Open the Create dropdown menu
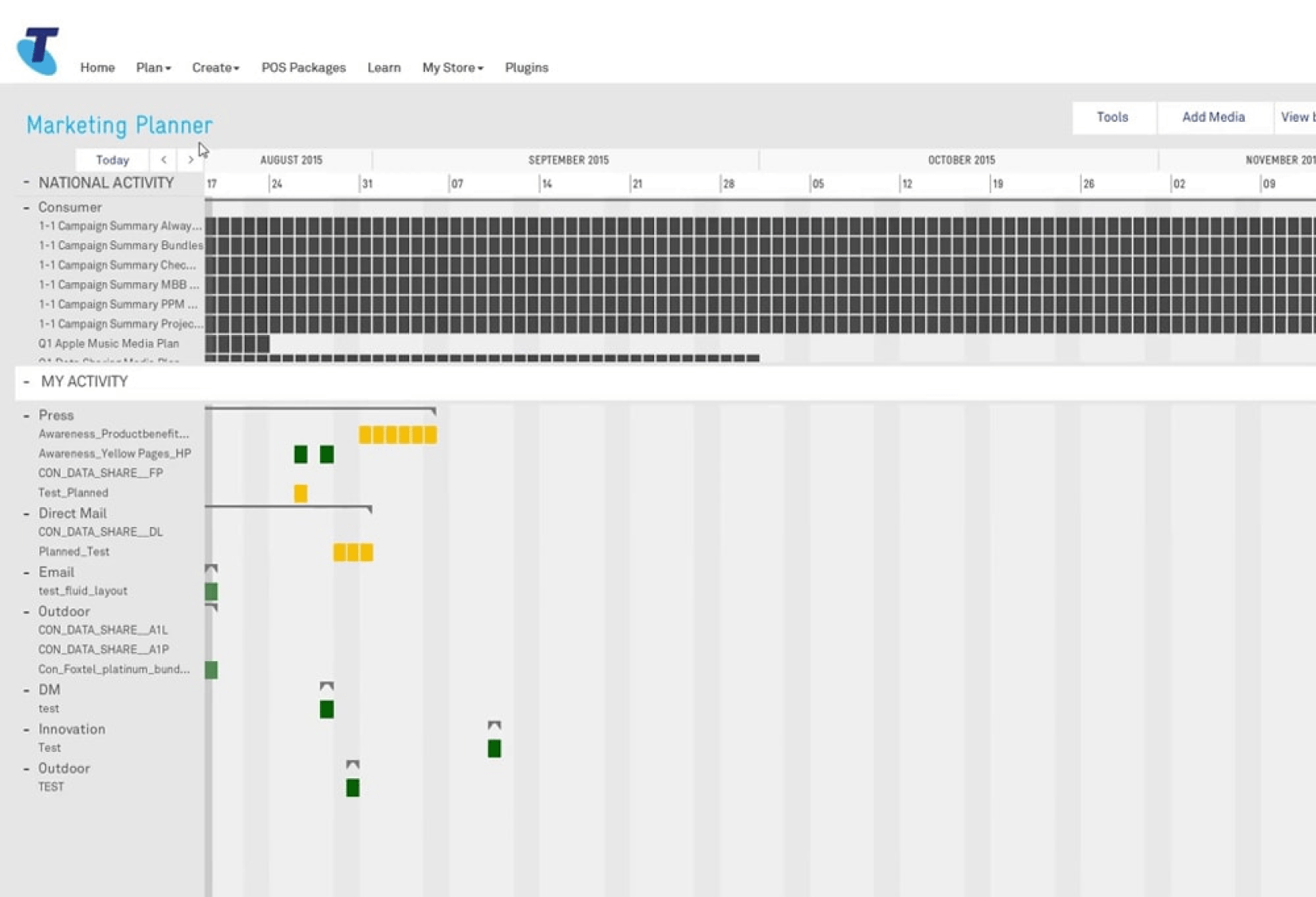 (215, 68)
